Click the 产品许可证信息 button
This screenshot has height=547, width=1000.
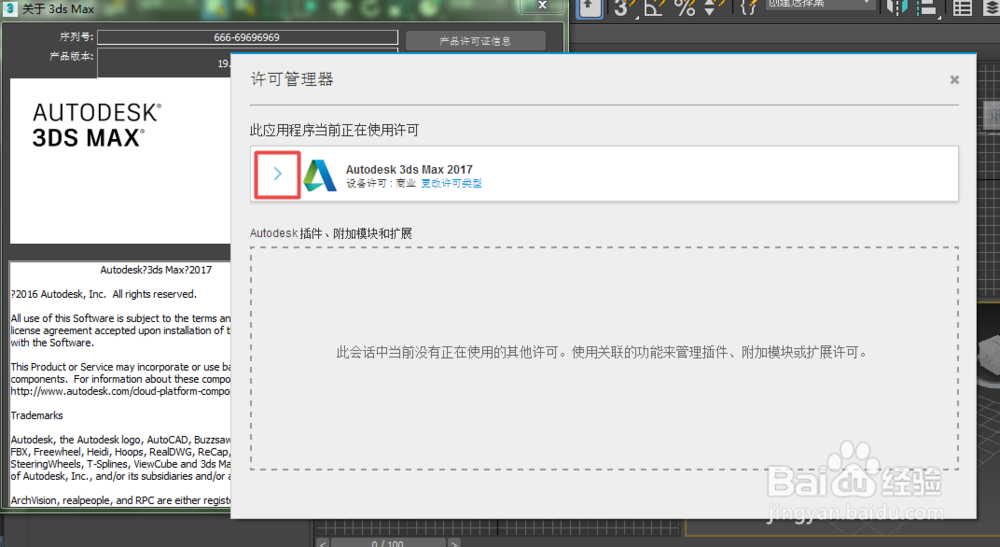coord(475,41)
